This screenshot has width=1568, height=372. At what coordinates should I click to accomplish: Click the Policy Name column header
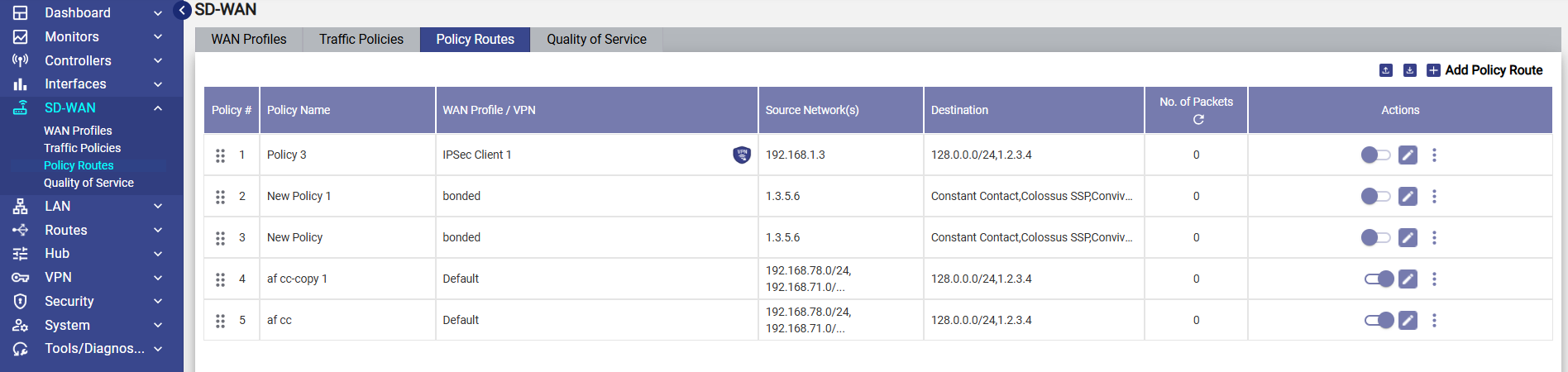299,110
